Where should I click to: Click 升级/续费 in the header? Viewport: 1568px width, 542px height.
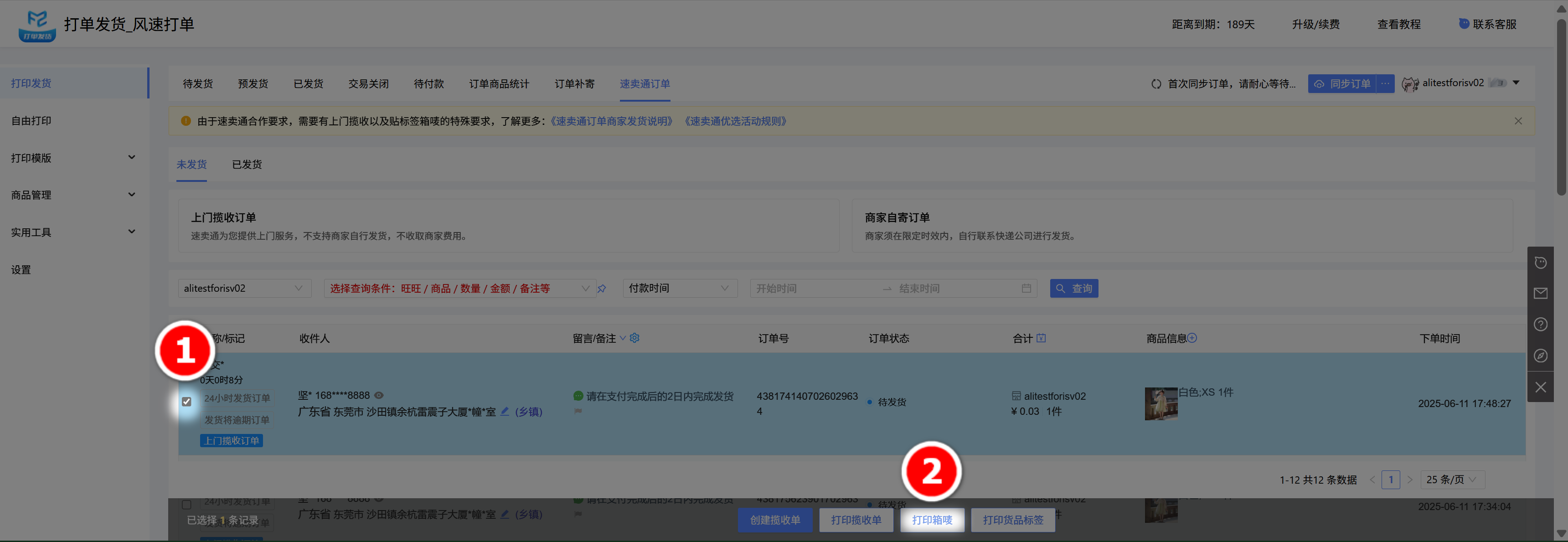click(1315, 24)
